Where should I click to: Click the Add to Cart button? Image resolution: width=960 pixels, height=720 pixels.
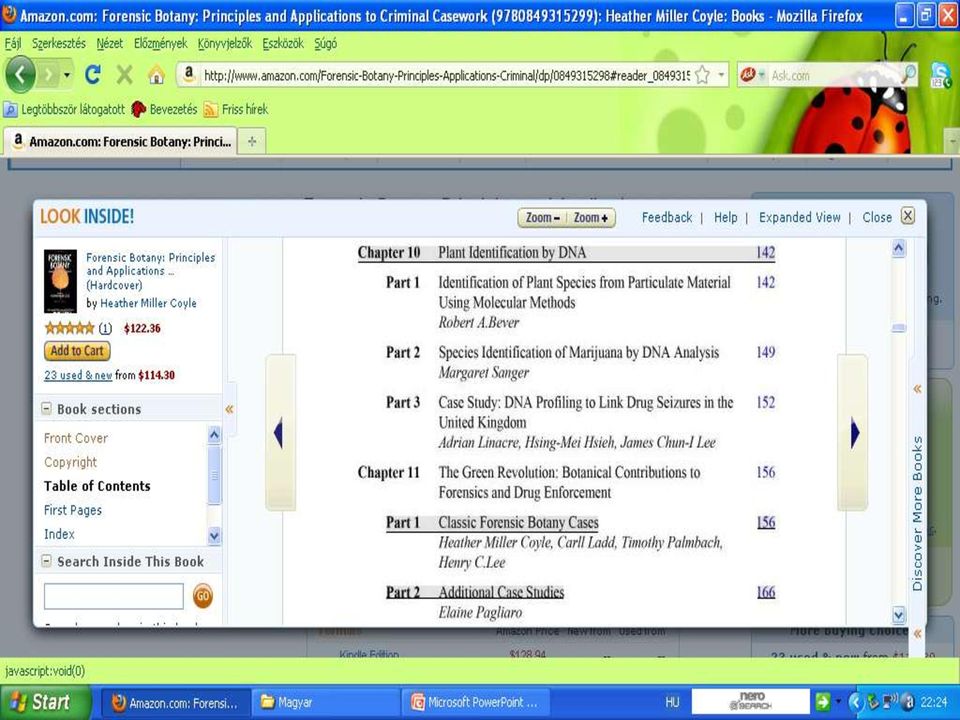coord(77,351)
